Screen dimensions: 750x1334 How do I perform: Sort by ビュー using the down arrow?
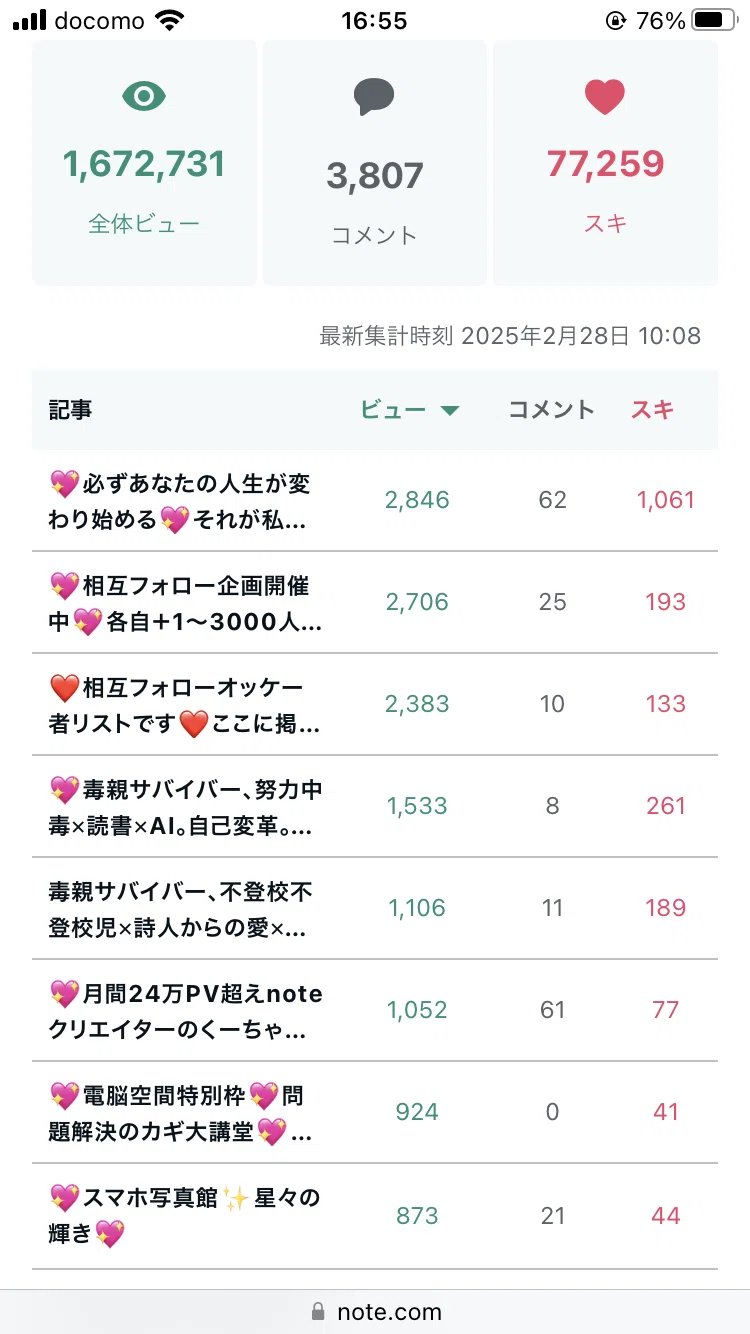[x=450, y=410]
